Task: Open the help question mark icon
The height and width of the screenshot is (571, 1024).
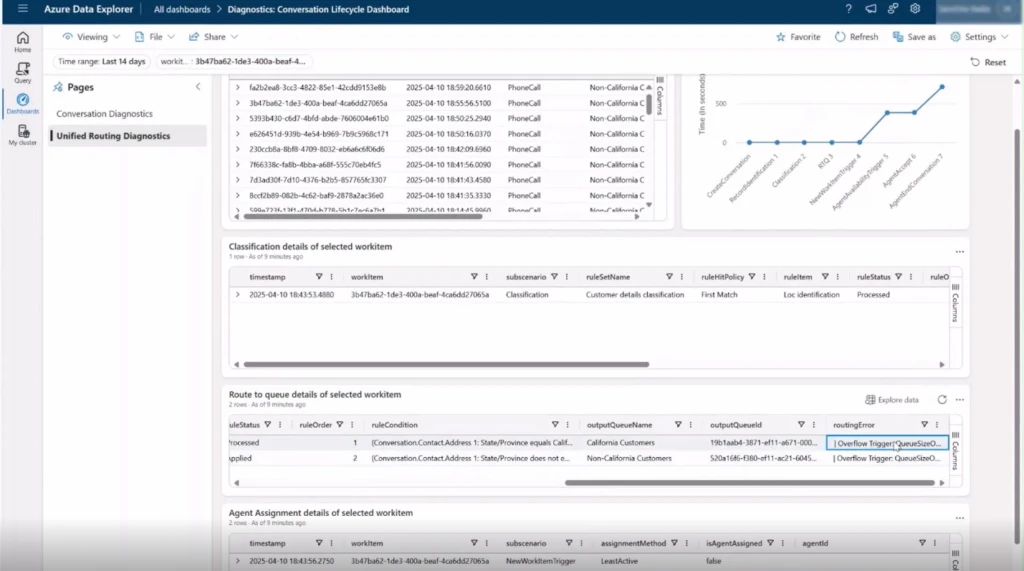Action: (848, 9)
